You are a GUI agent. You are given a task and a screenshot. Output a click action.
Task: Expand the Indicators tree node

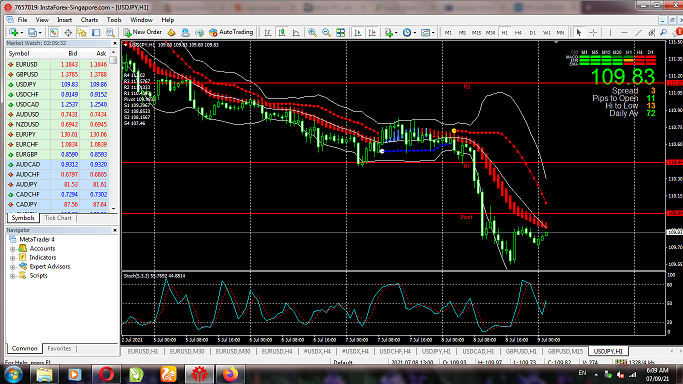[x=13, y=258]
